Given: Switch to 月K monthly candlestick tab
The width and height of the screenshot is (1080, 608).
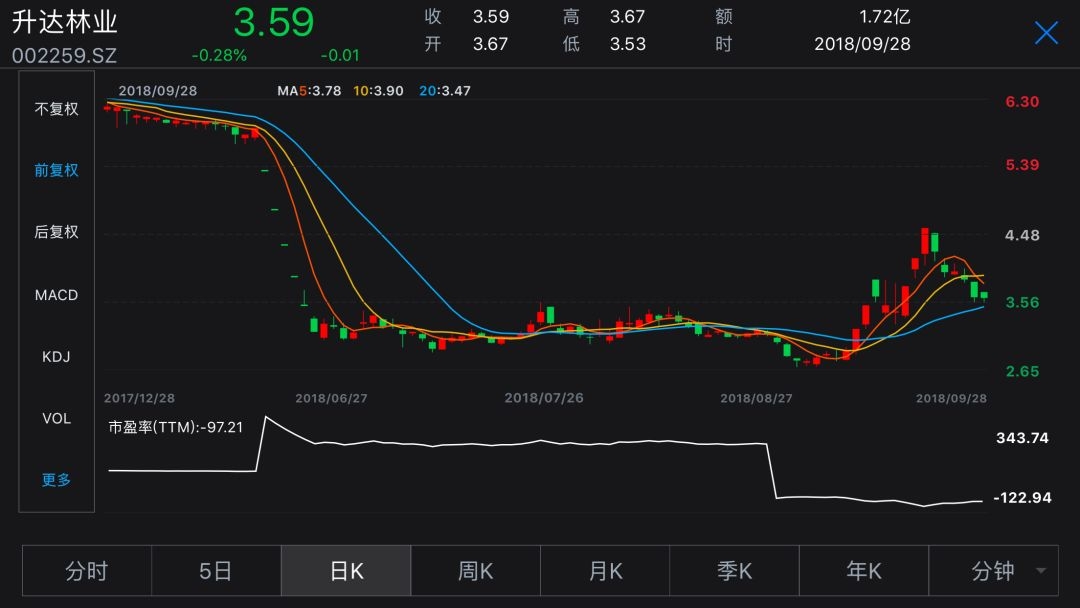Looking at the screenshot, I should pyautogui.click(x=605, y=571).
